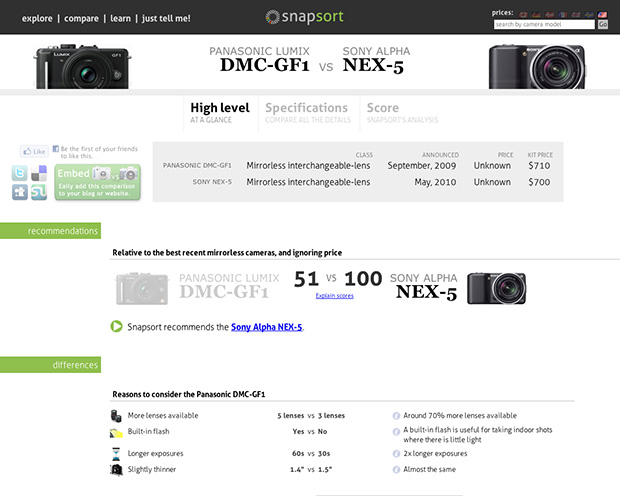
Task: Click info icon beside Around 70% more lenses
Action: (396, 416)
